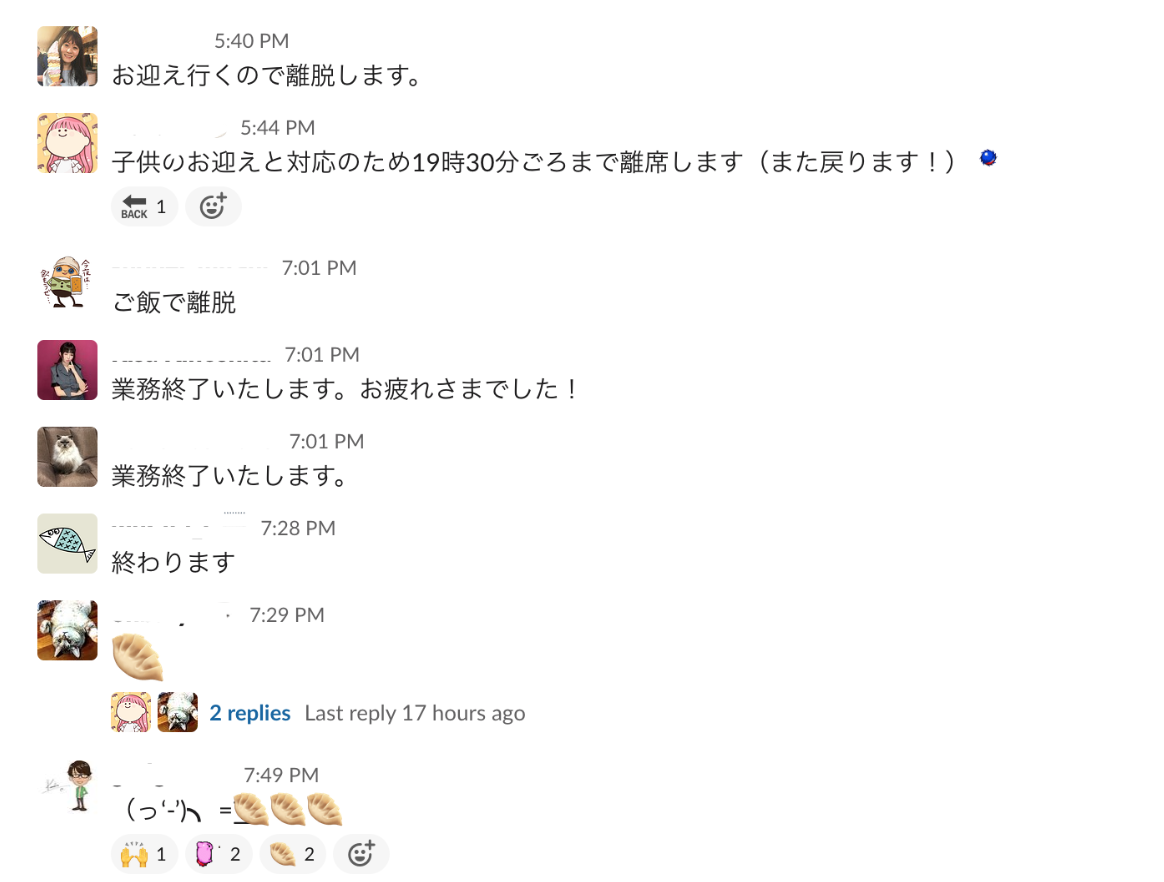Click the pink-haired replier avatar in thread summary
Viewport: 1164px width, 882px height.
(131, 712)
